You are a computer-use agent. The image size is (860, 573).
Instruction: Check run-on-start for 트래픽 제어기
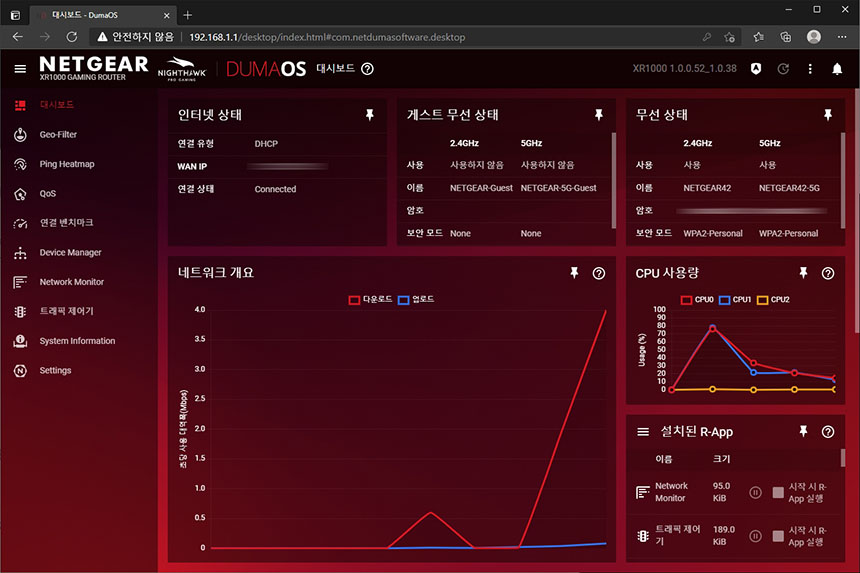click(x=778, y=536)
